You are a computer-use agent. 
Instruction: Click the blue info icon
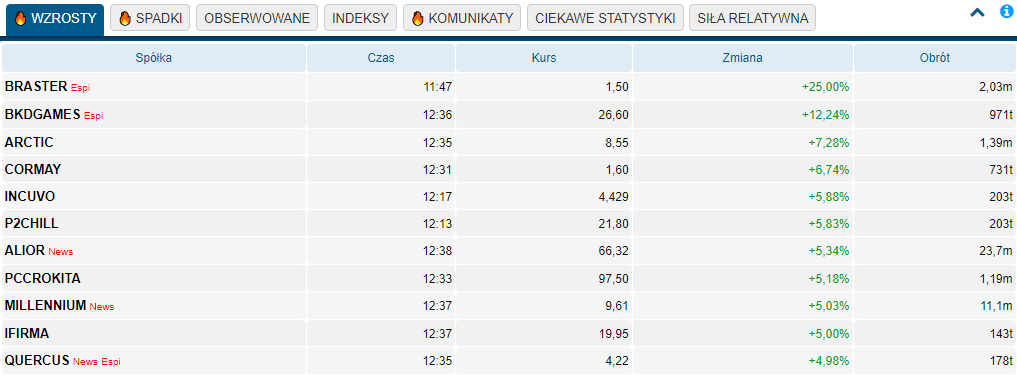point(1006,12)
